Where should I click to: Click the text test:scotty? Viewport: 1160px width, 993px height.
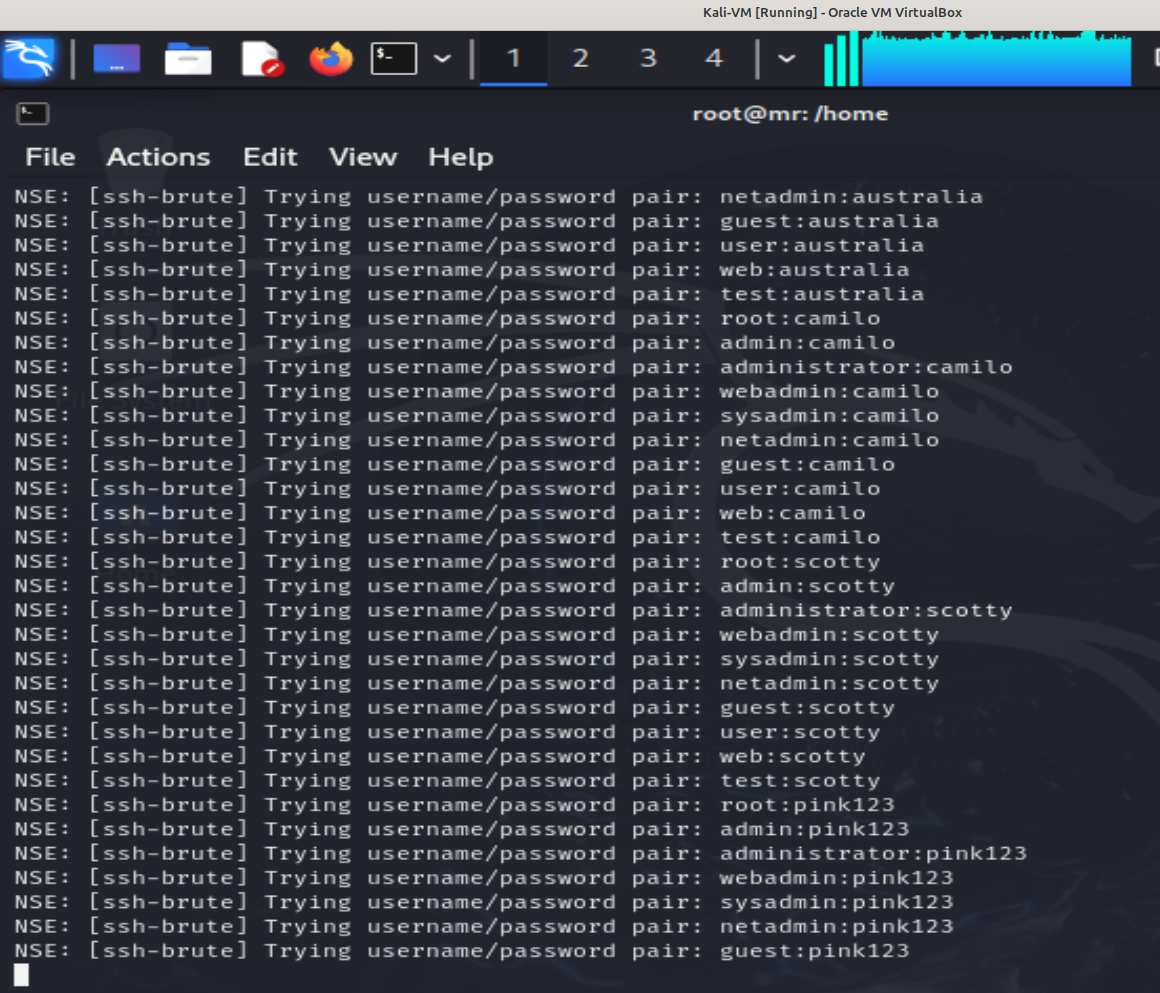[x=800, y=781]
